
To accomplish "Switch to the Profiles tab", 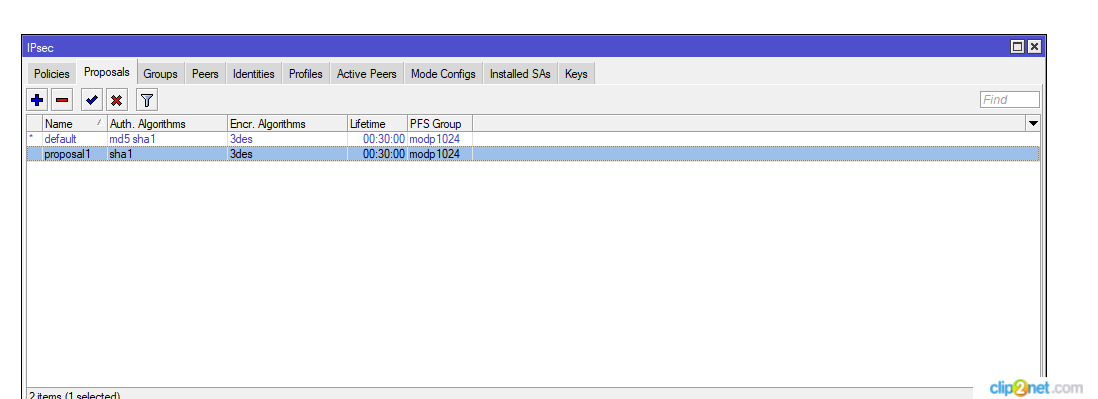I will [306, 74].
